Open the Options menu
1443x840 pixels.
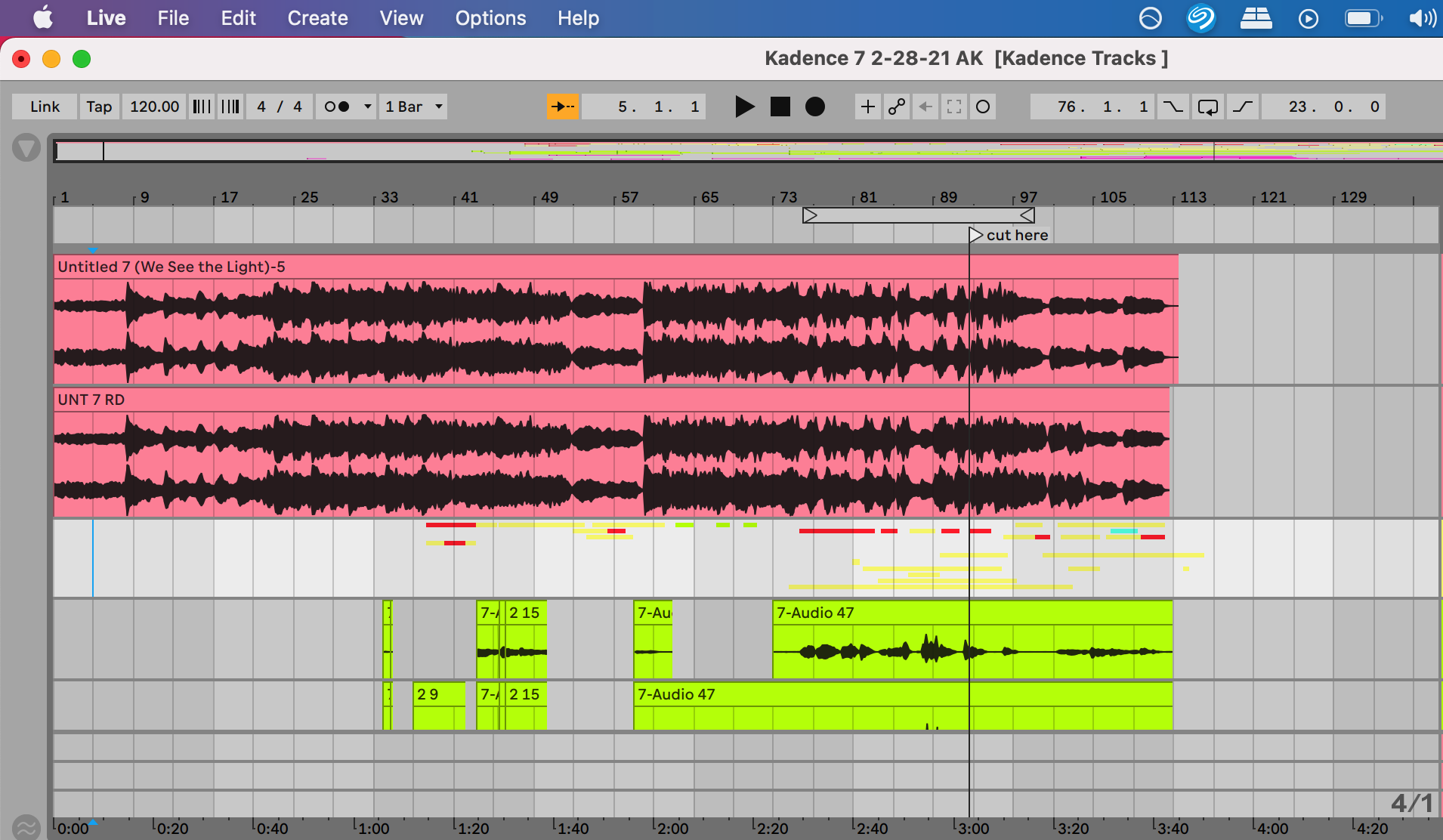(x=490, y=17)
